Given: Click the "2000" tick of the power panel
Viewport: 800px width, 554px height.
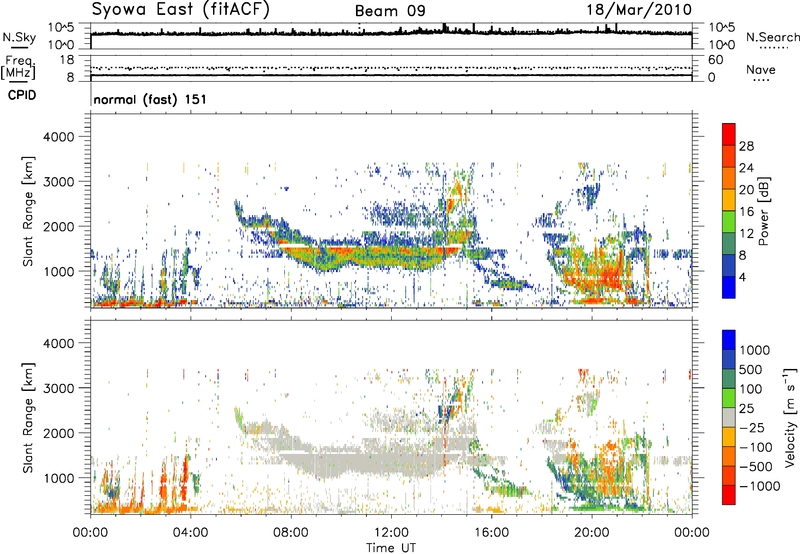Looking at the screenshot, I should coord(58,227).
